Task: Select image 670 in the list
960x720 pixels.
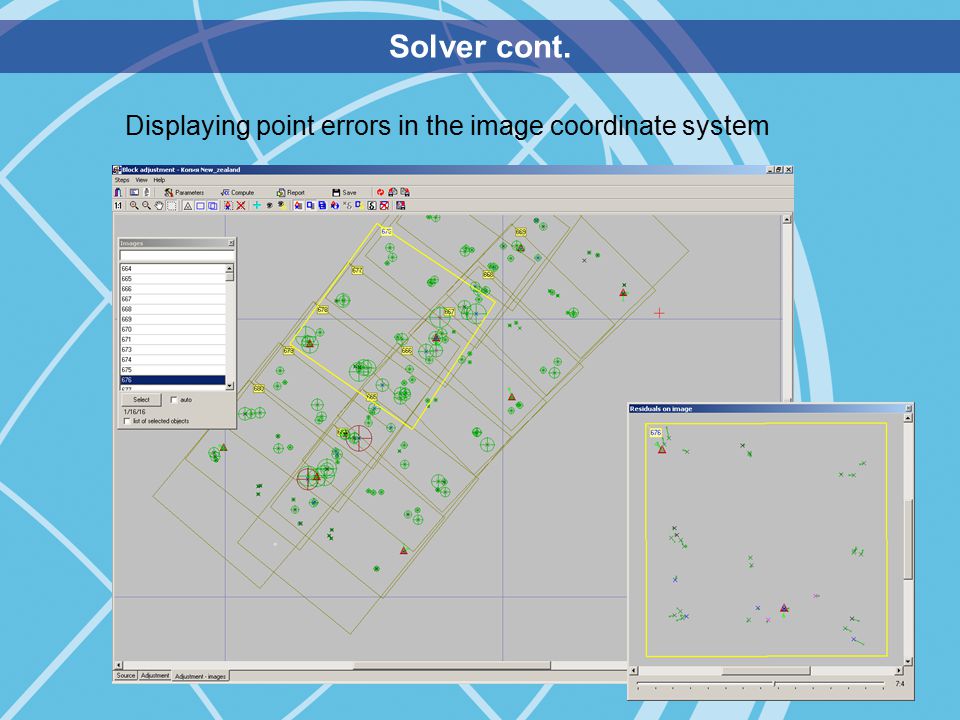Action: coord(173,329)
